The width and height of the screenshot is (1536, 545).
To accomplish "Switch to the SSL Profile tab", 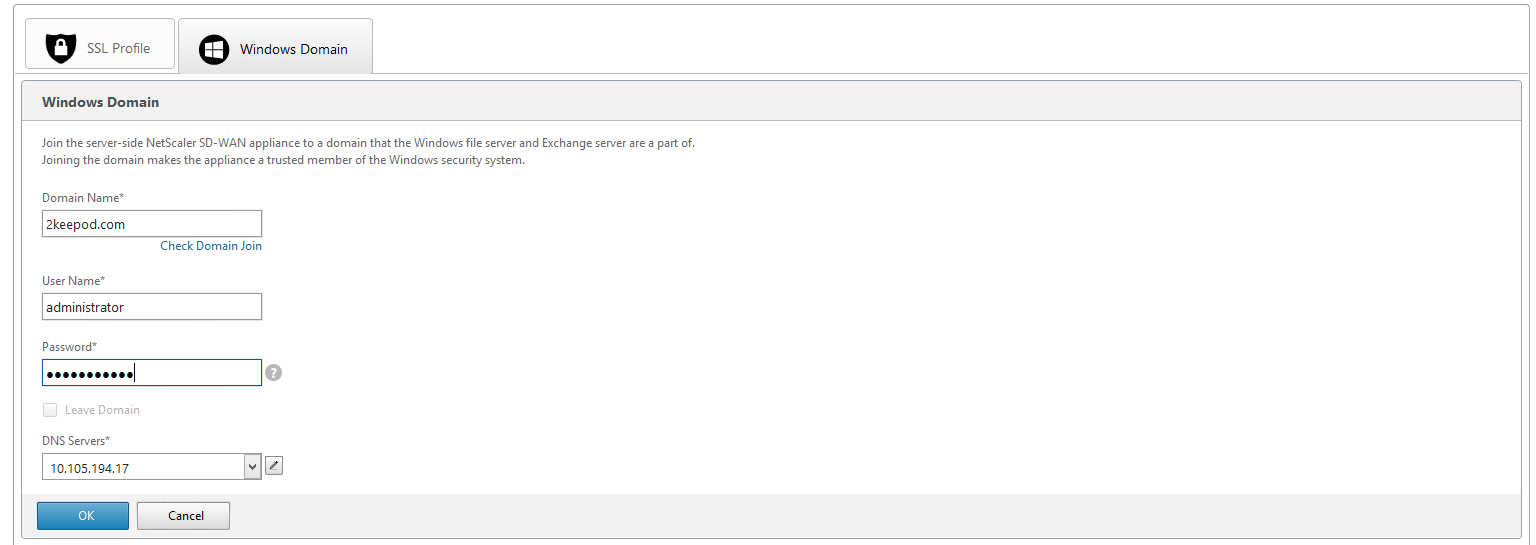I will point(99,45).
